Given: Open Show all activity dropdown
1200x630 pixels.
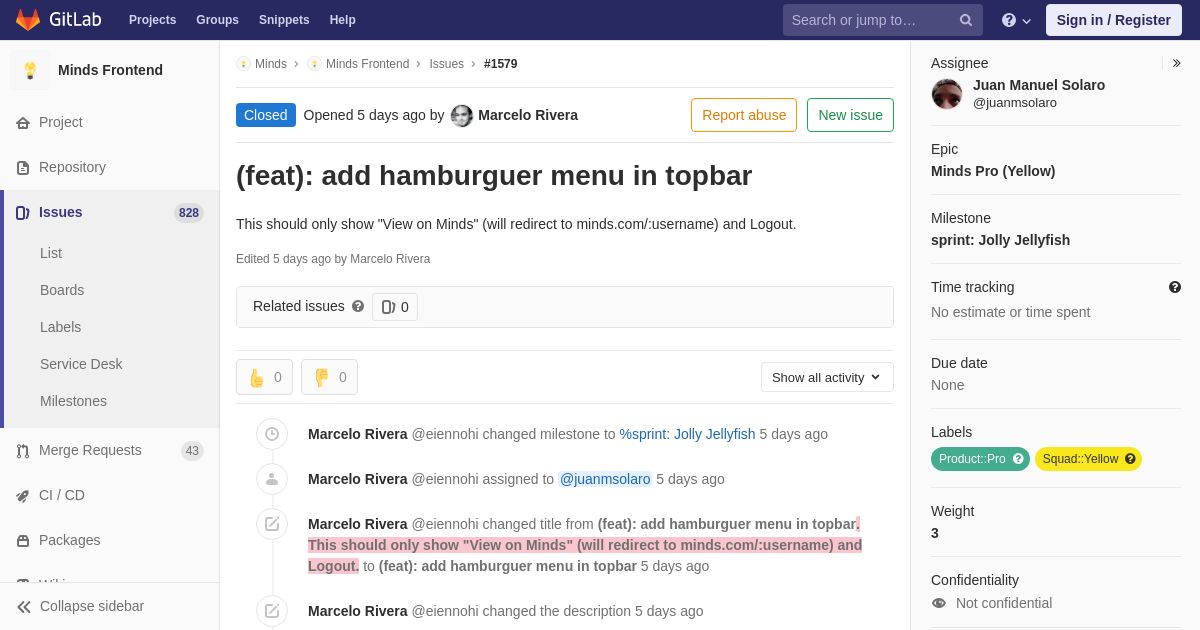Looking at the screenshot, I should click(x=827, y=377).
